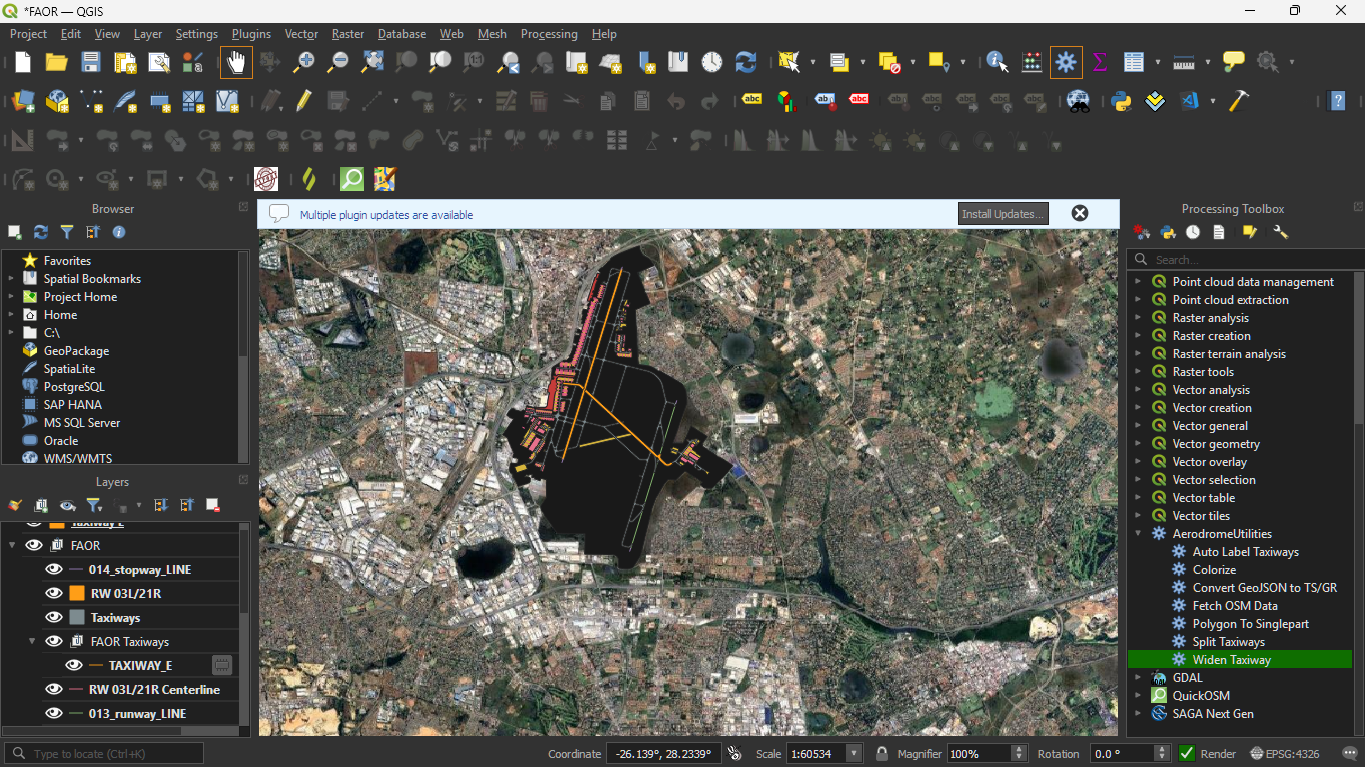Open the Python Console icon
Image resolution: width=1365 pixels, height=767 pixels.
1121,101
